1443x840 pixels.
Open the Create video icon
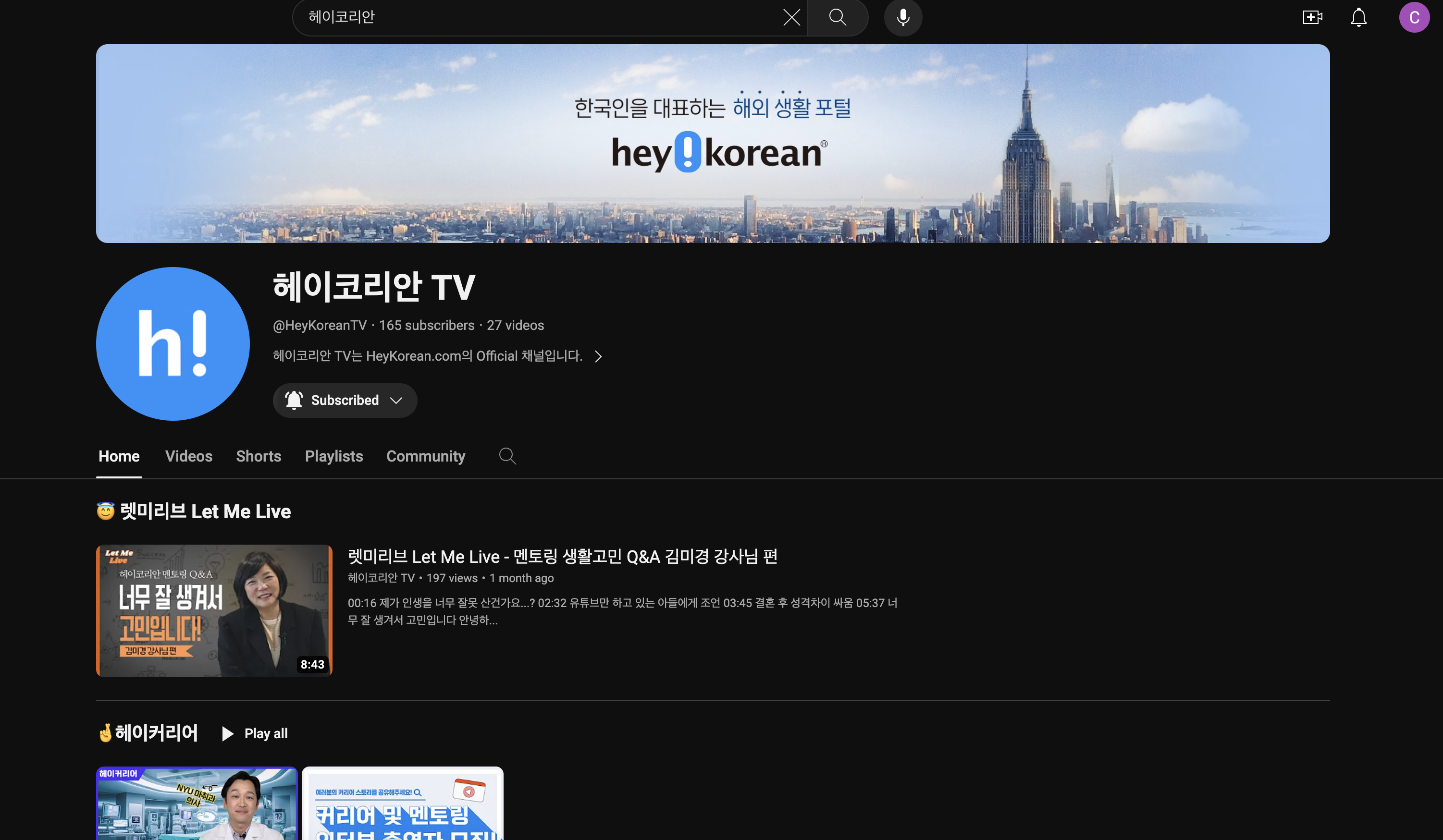1312,17
